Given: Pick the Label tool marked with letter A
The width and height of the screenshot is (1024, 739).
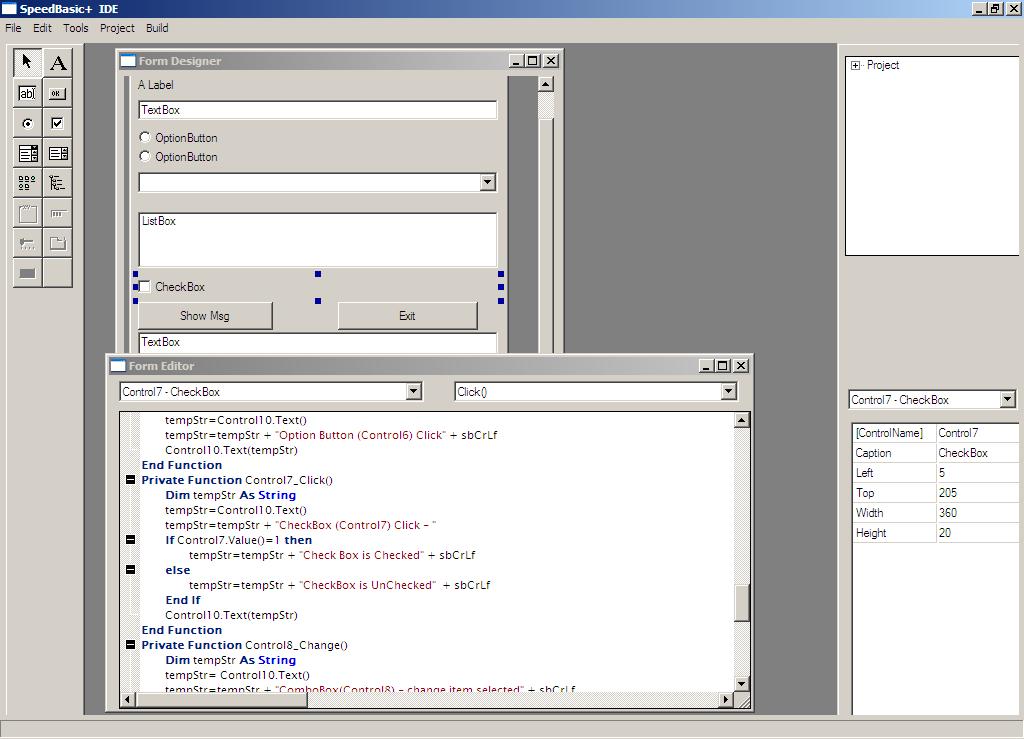Looking at the screenshot, I should pos(57,63).
